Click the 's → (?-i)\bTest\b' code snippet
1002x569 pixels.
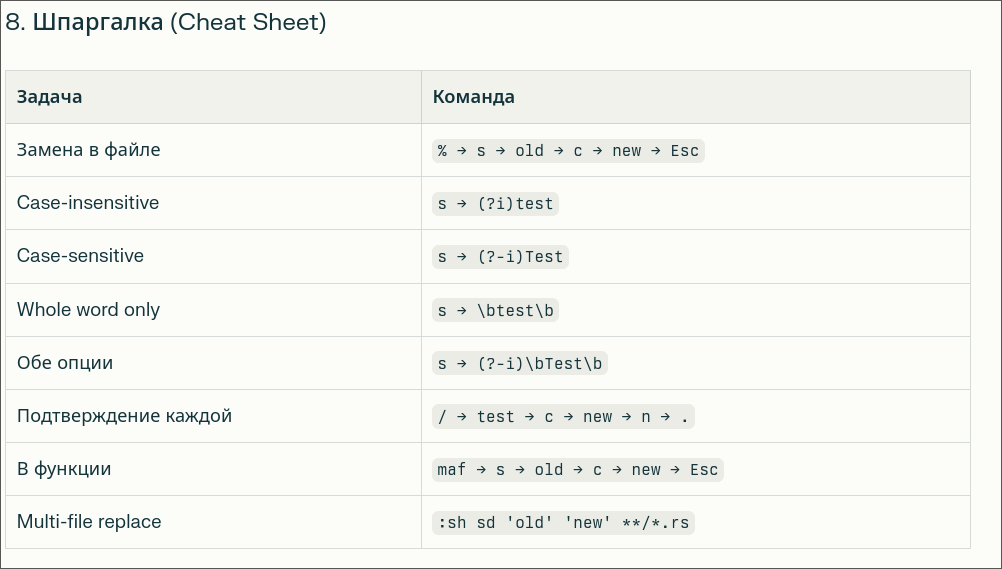pyautogui.click(x=520, y=364)
